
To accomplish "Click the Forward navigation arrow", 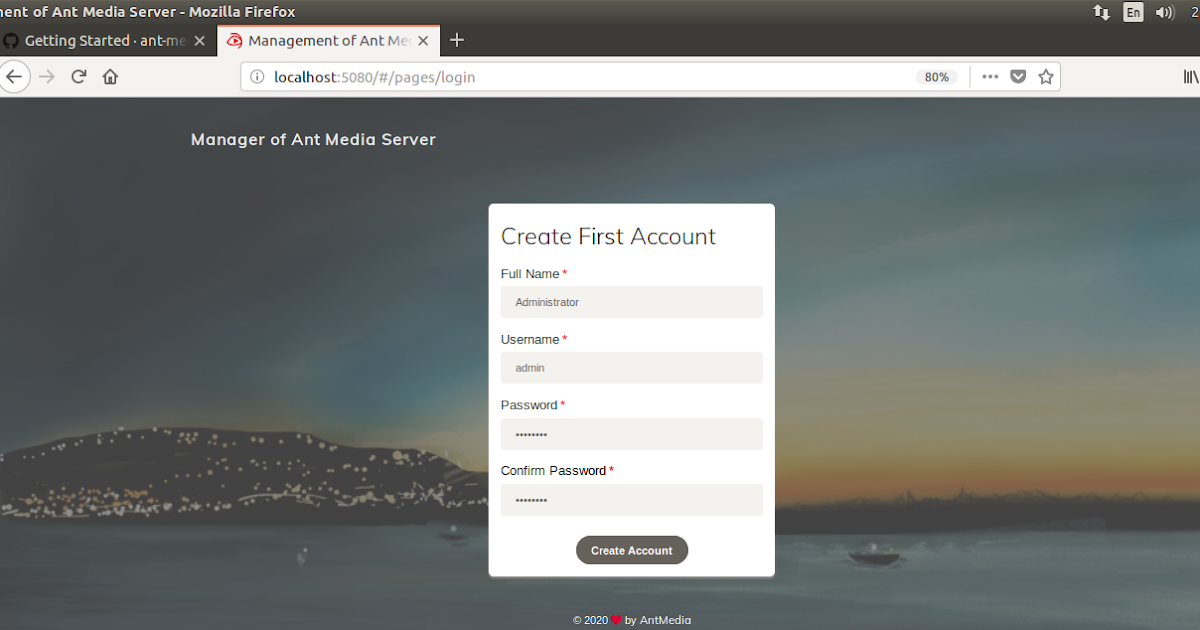I will [x=47, y=77].
